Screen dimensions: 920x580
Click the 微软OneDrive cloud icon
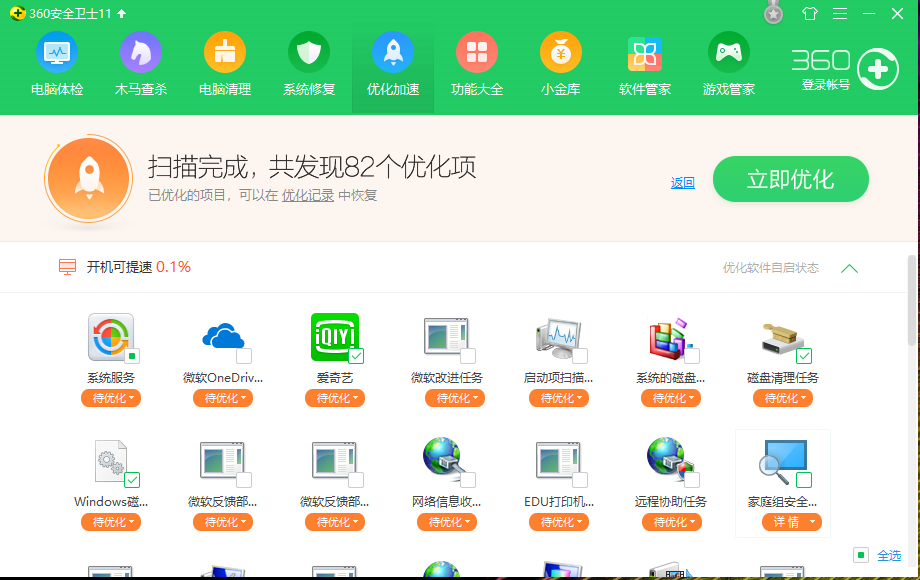coord(223,336)
